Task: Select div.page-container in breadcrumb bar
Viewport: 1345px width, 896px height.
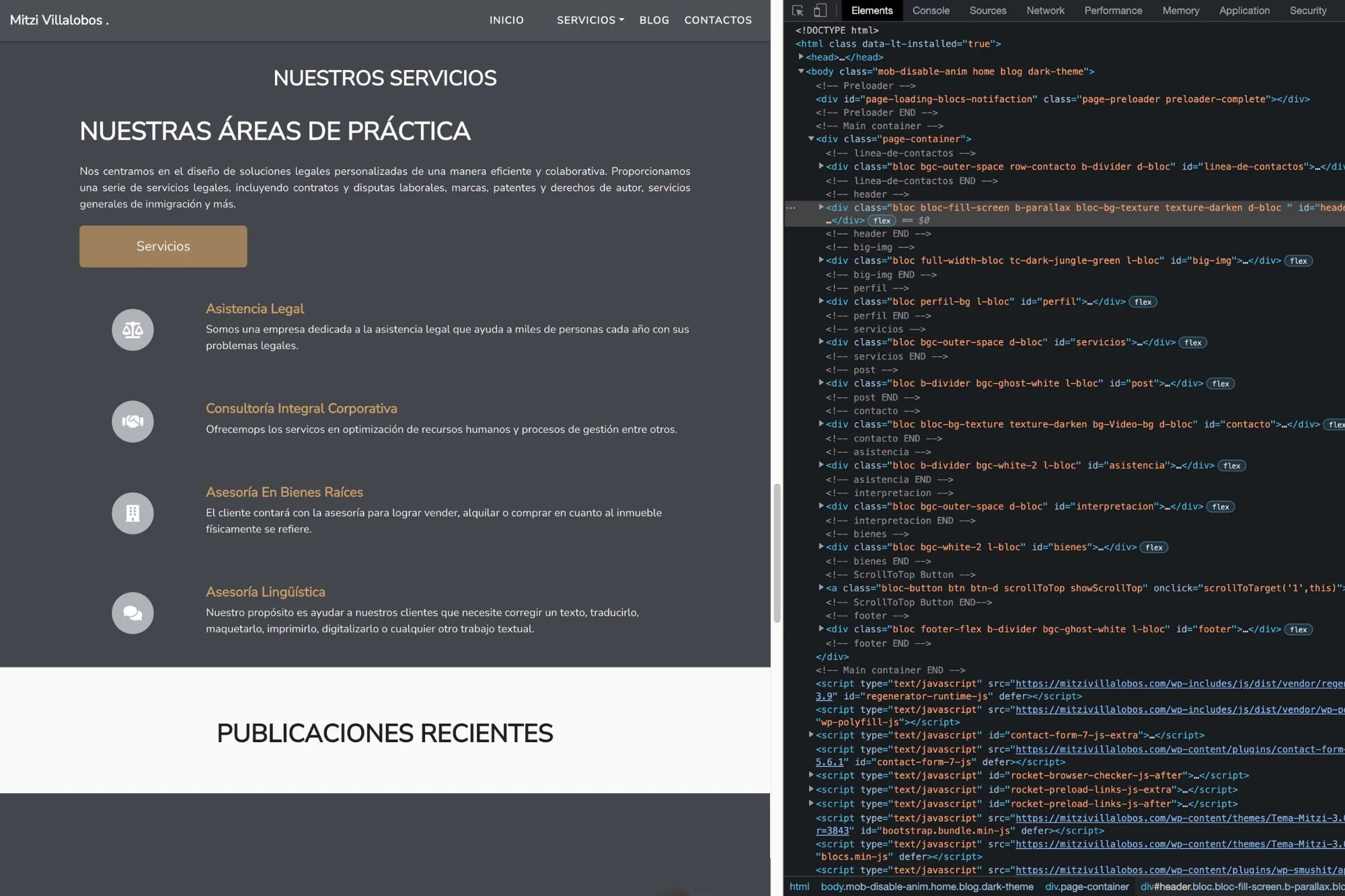Action: tap(1087, 887)
